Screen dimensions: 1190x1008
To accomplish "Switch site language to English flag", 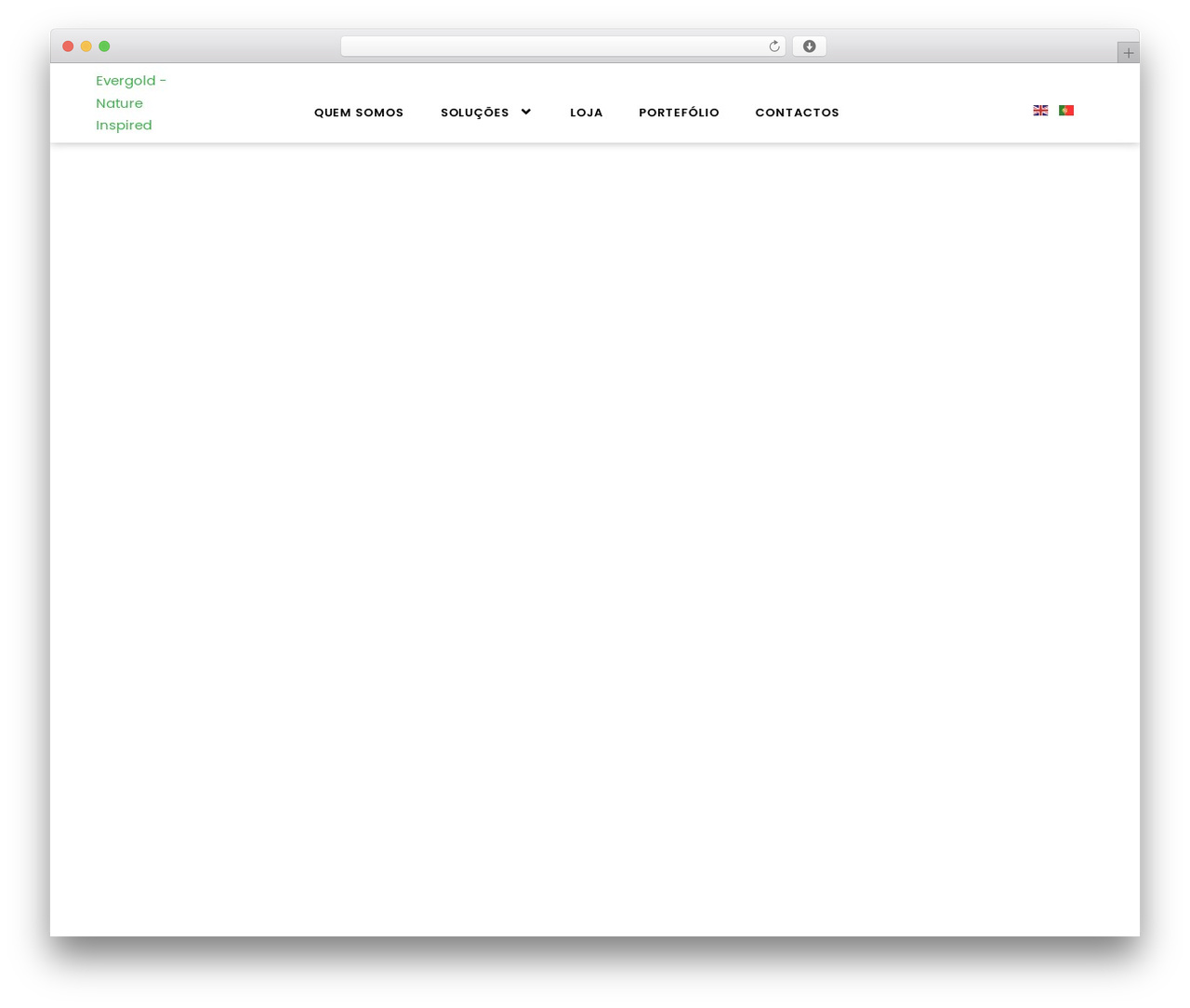I will pos(1040,111).
